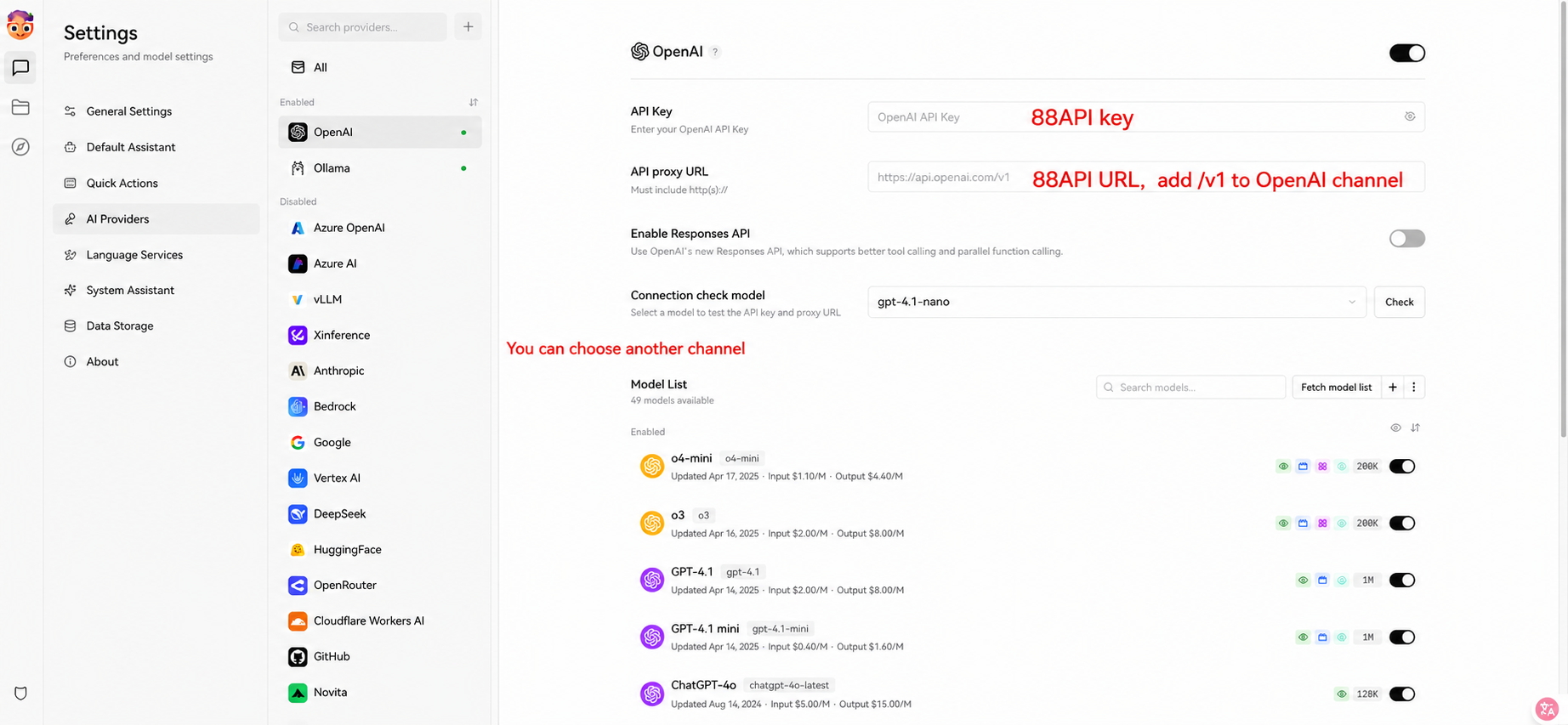Image resolution: width=1568 pixels, height=725 pixels.
Task: Select the Azure AI provider icon
Action: (x=298, y=263)
